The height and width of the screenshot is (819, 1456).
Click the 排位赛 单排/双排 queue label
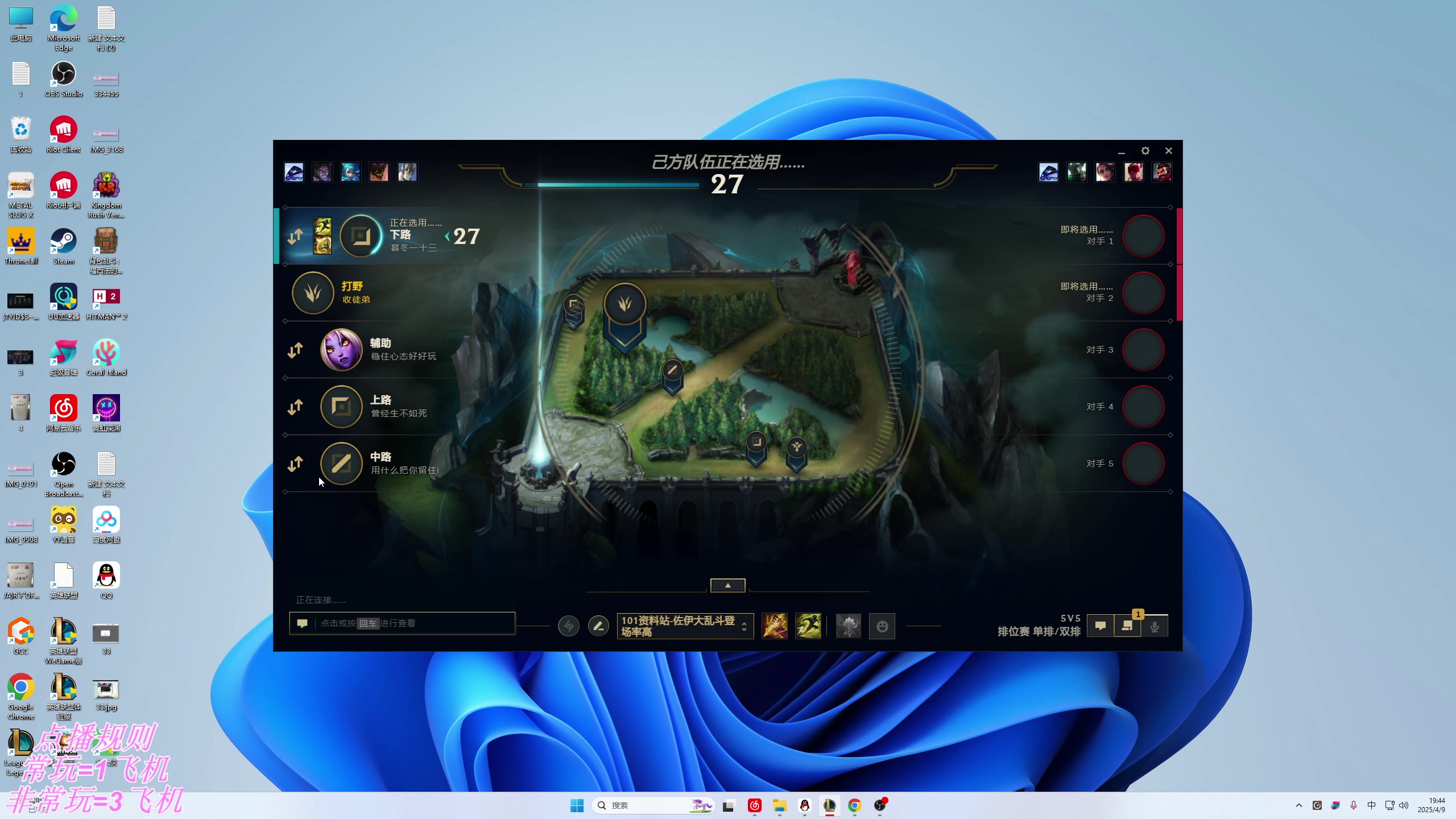[x=1039, y=631]
